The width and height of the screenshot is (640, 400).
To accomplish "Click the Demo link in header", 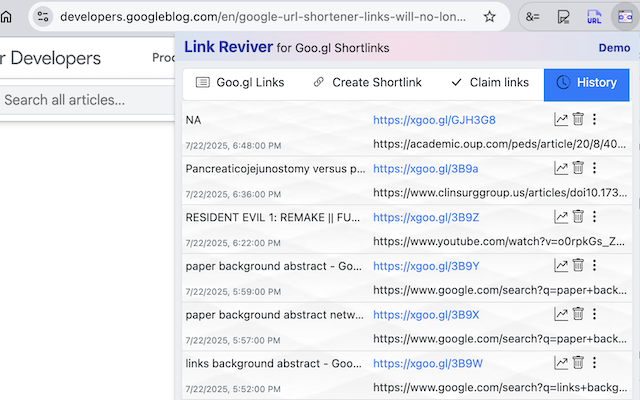I will point(613,48).
